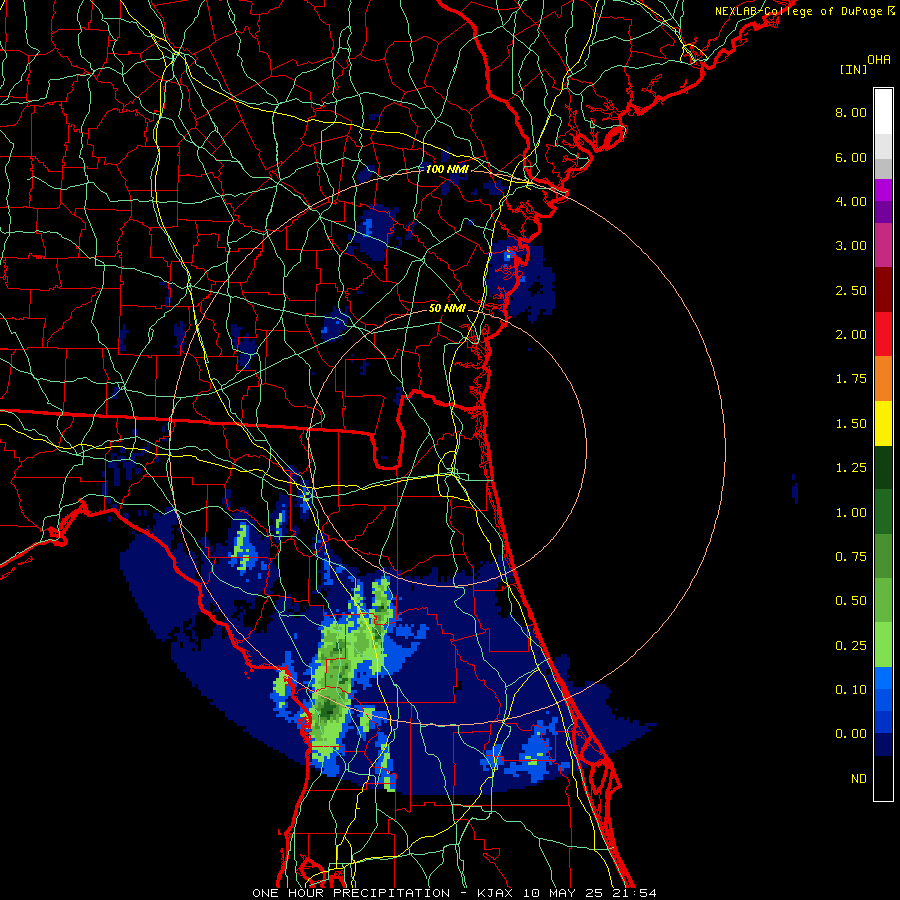Select the 1.75 legend value
900x900 pixels.
point(851,379)
